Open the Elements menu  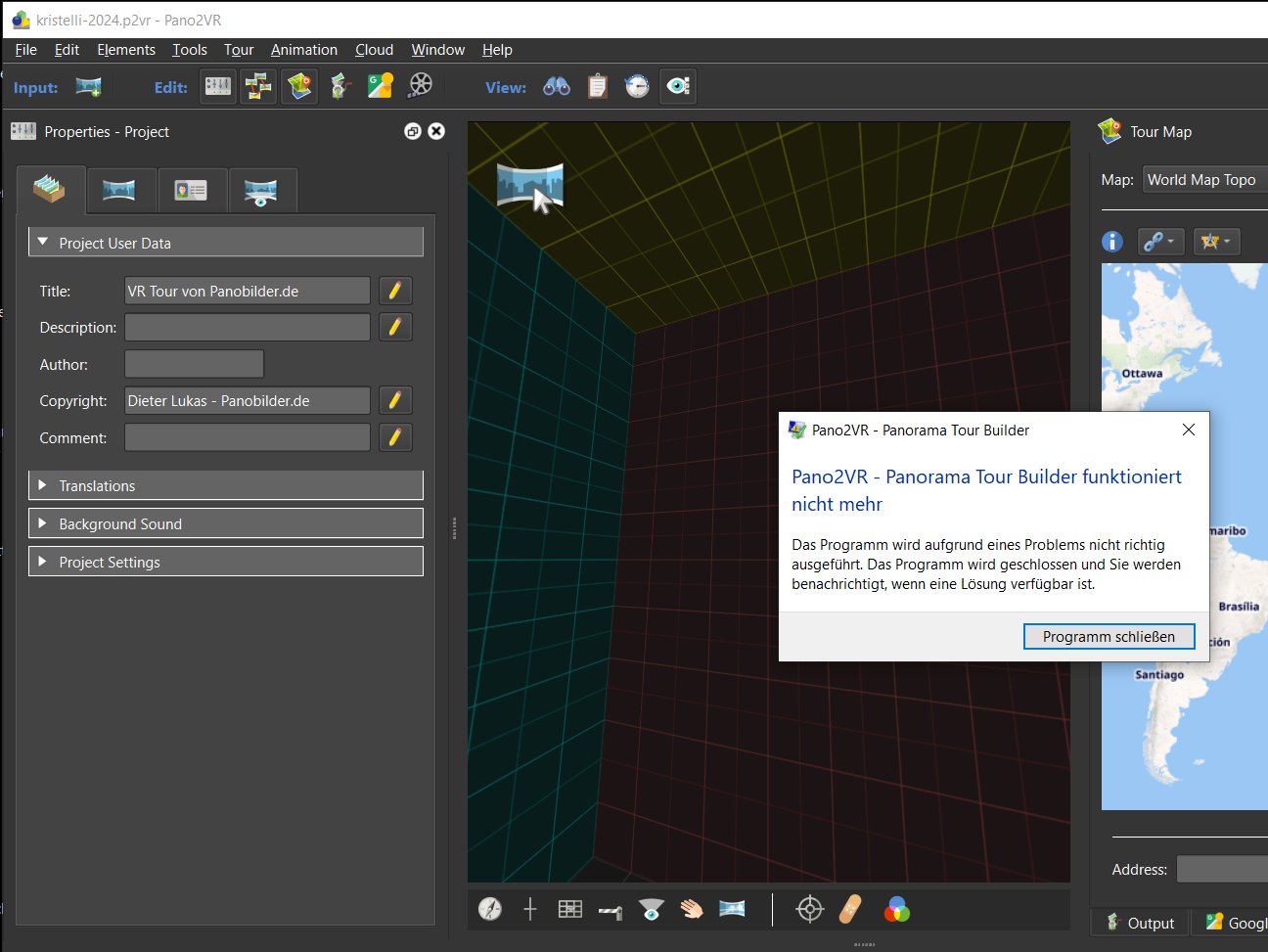125,50
